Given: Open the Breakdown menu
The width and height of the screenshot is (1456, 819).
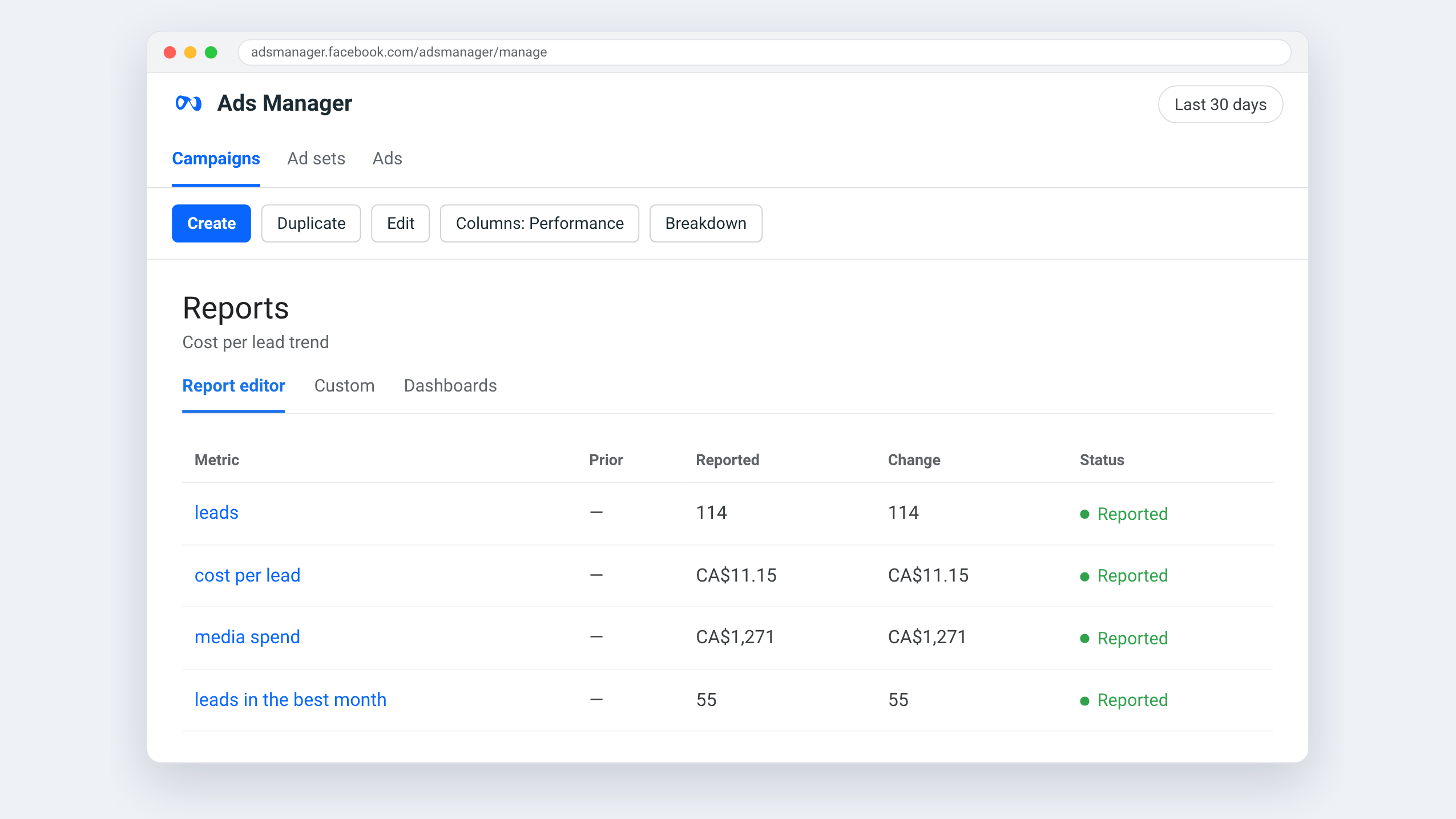Looking at the screenshot, I should [x=705, y=223].
